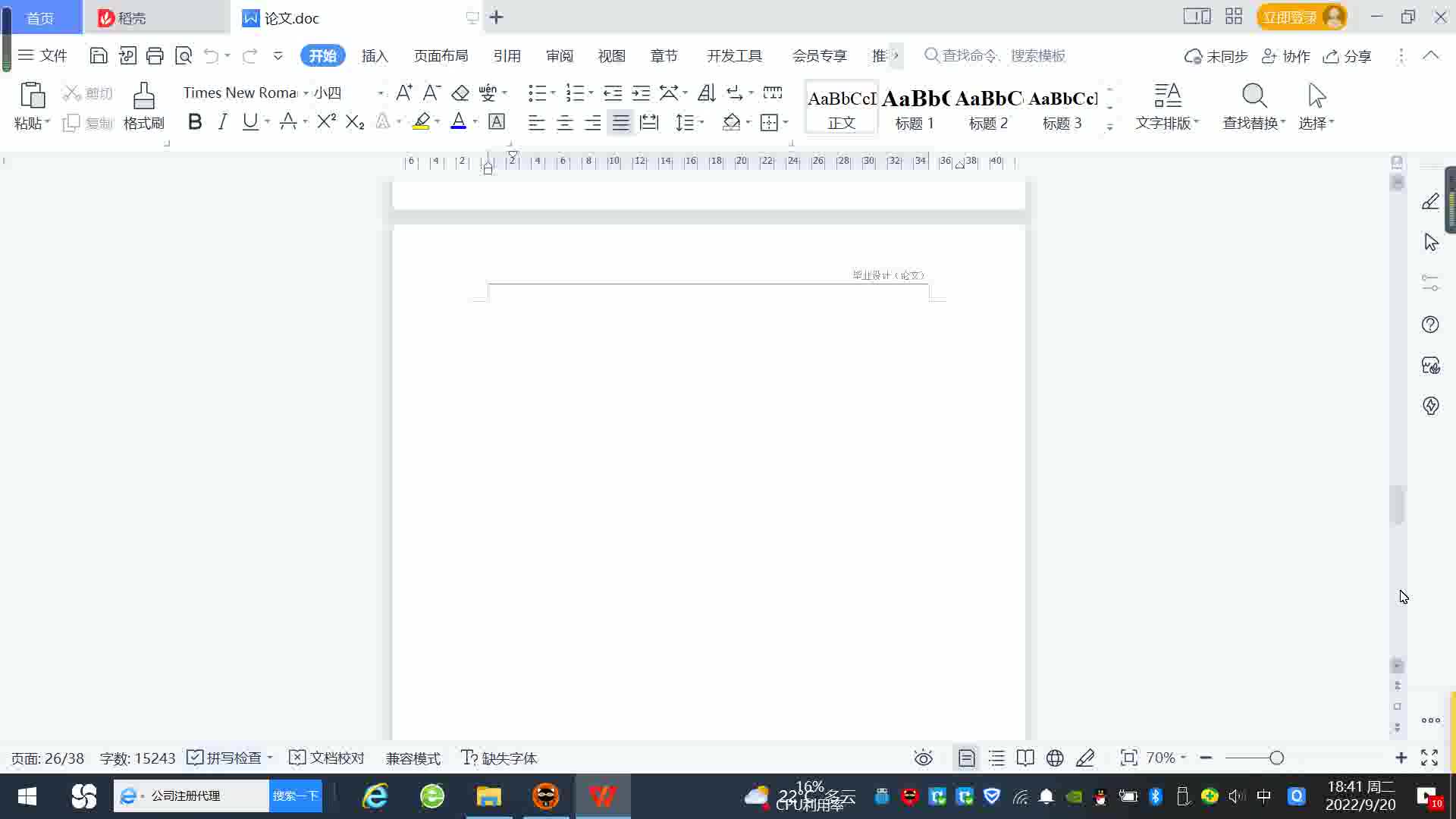Set center text alignment

coord(564,122)
